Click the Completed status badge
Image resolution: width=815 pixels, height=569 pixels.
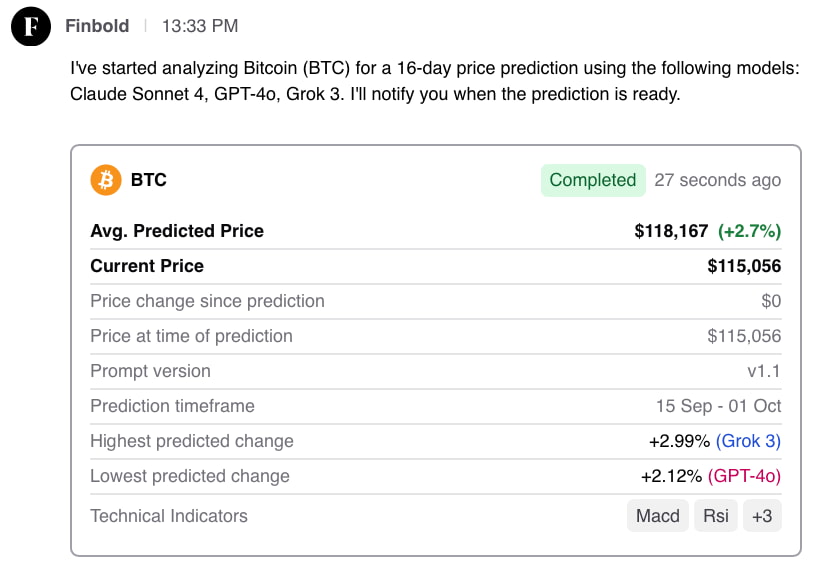(593, 180)
